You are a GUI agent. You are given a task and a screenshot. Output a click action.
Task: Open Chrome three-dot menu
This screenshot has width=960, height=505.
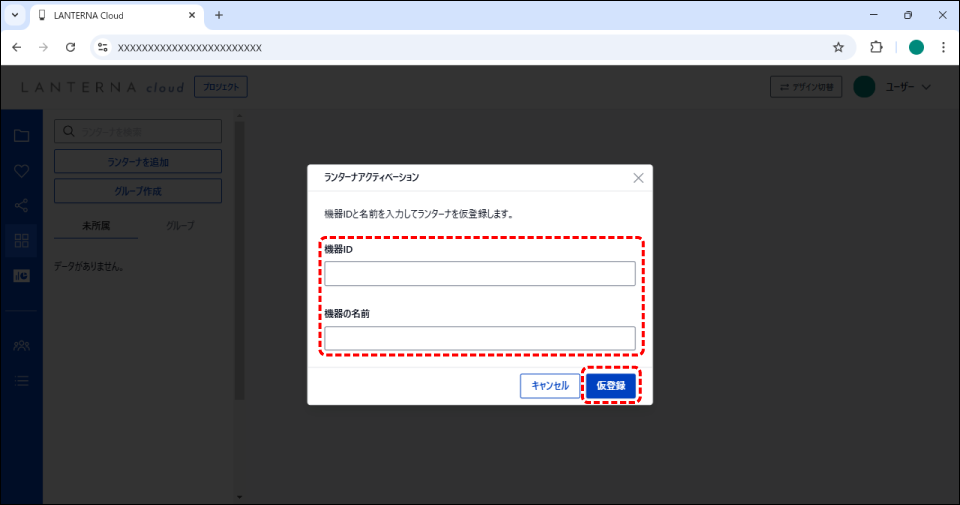click(943, 47)
